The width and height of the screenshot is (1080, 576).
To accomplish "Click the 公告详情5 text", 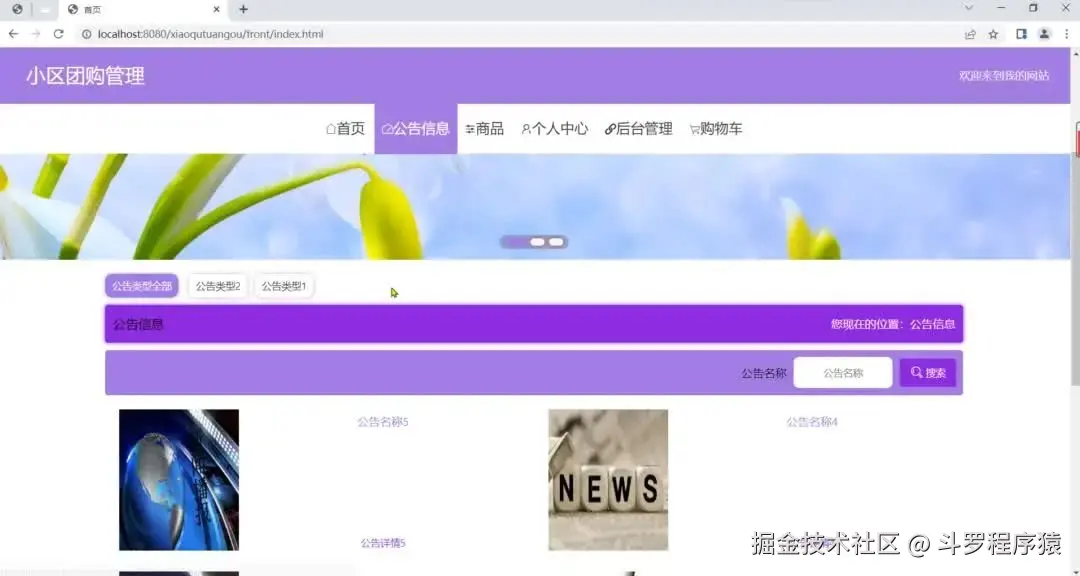I will (x=383, y=543).
